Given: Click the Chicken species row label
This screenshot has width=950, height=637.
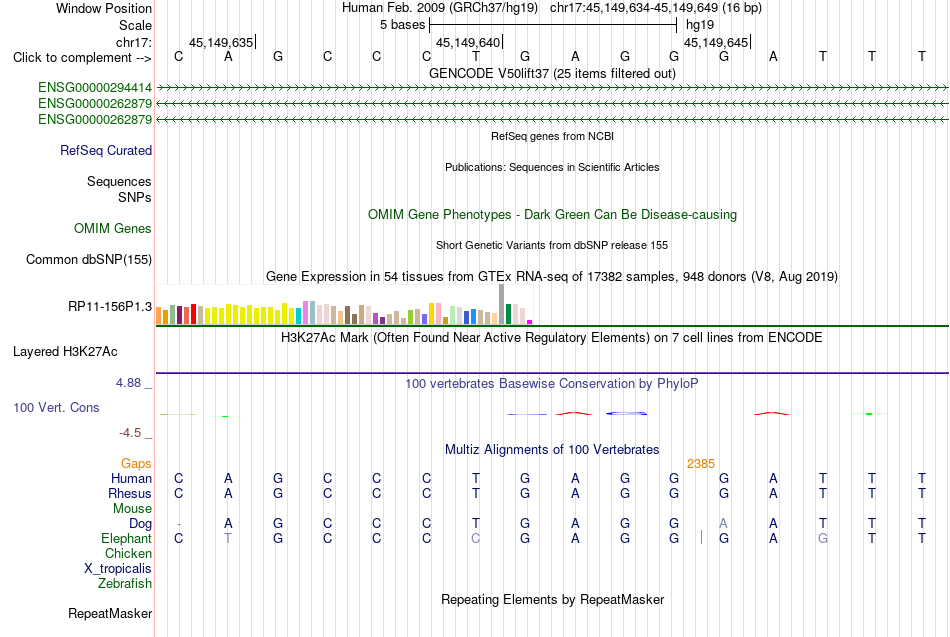Looking at the screenshot, I should pos(128,553).
